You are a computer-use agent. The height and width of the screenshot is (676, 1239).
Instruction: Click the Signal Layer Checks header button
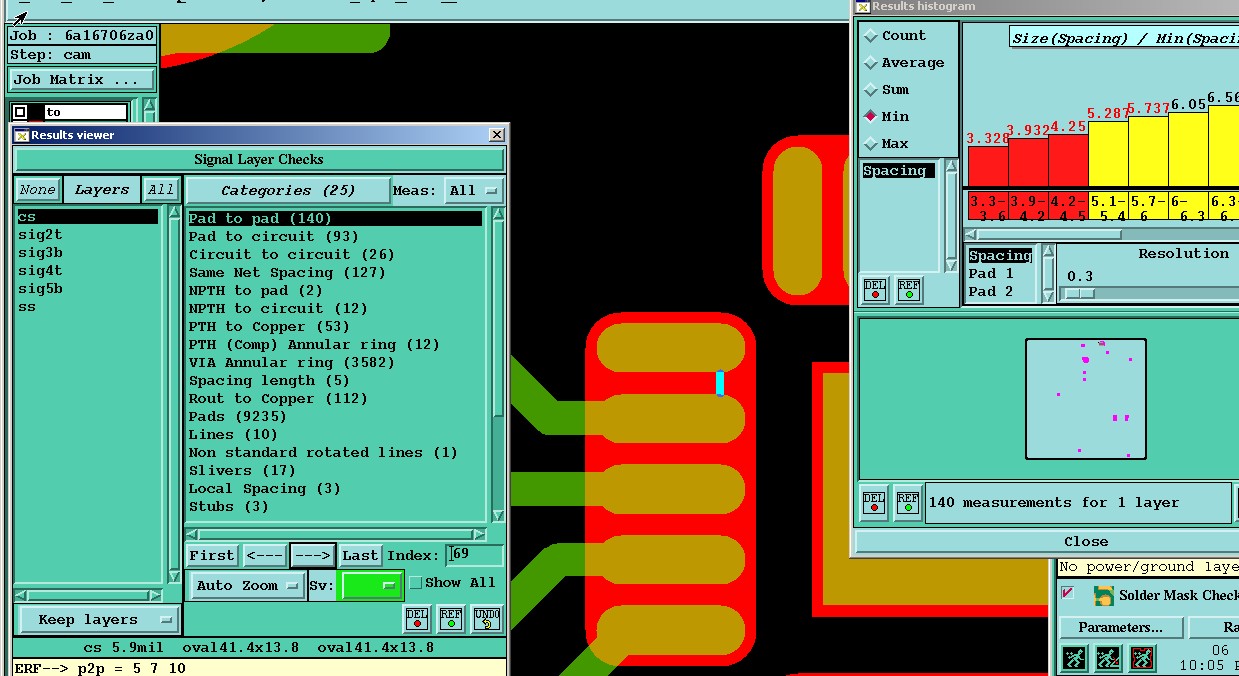259,160
